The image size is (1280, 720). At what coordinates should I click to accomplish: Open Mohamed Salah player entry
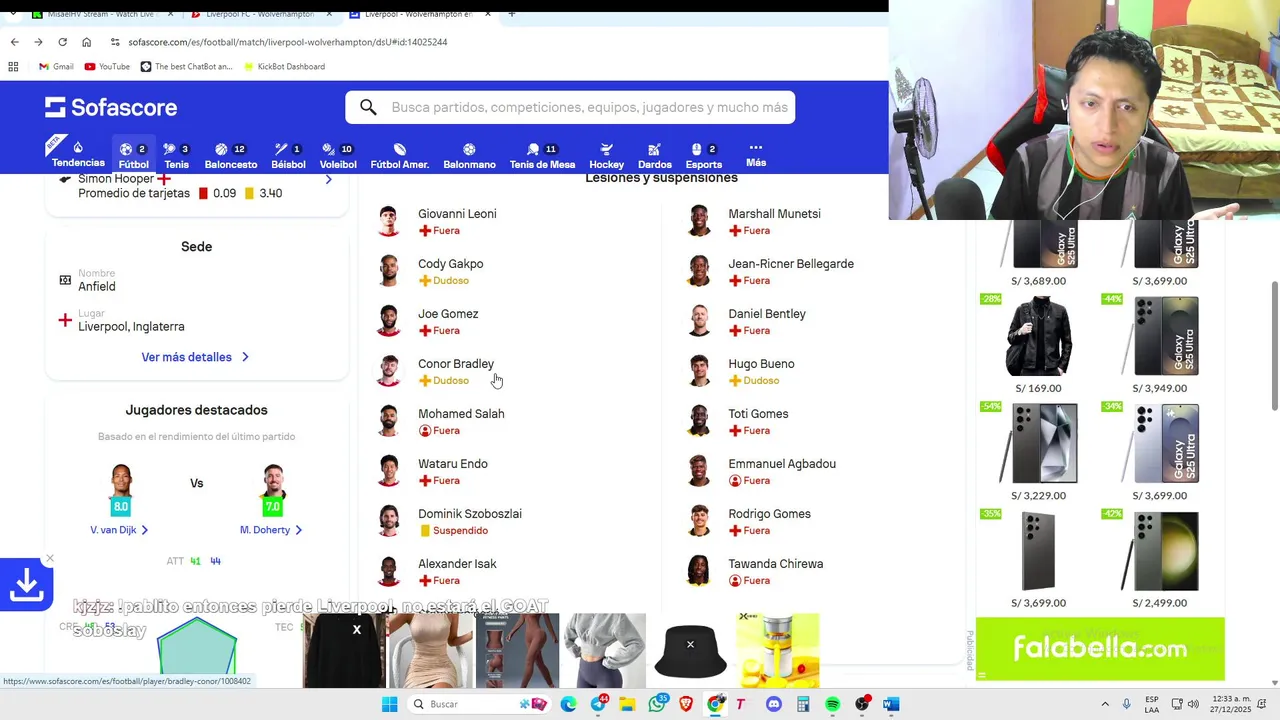[461, 414]
